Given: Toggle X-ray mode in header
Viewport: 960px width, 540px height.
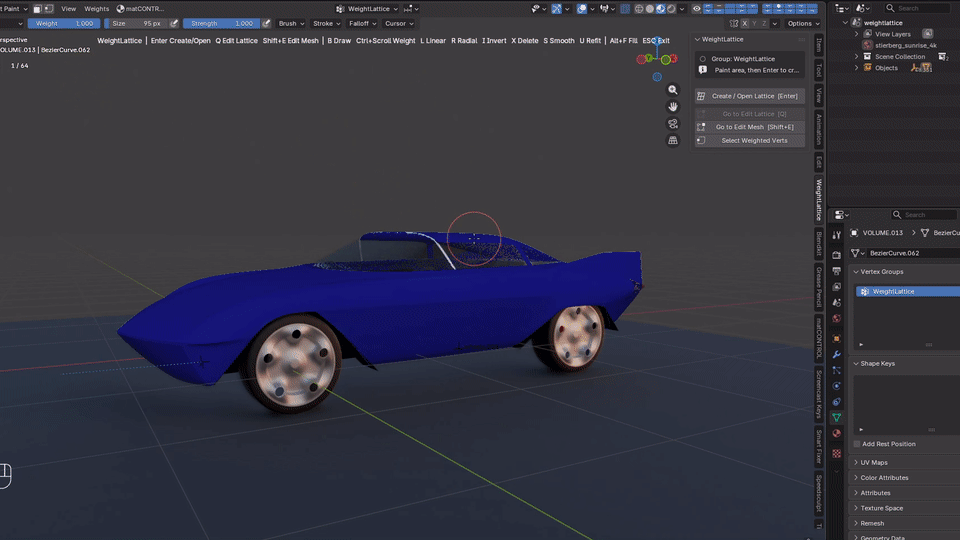Looking at the screenshot, I should 625,9.
